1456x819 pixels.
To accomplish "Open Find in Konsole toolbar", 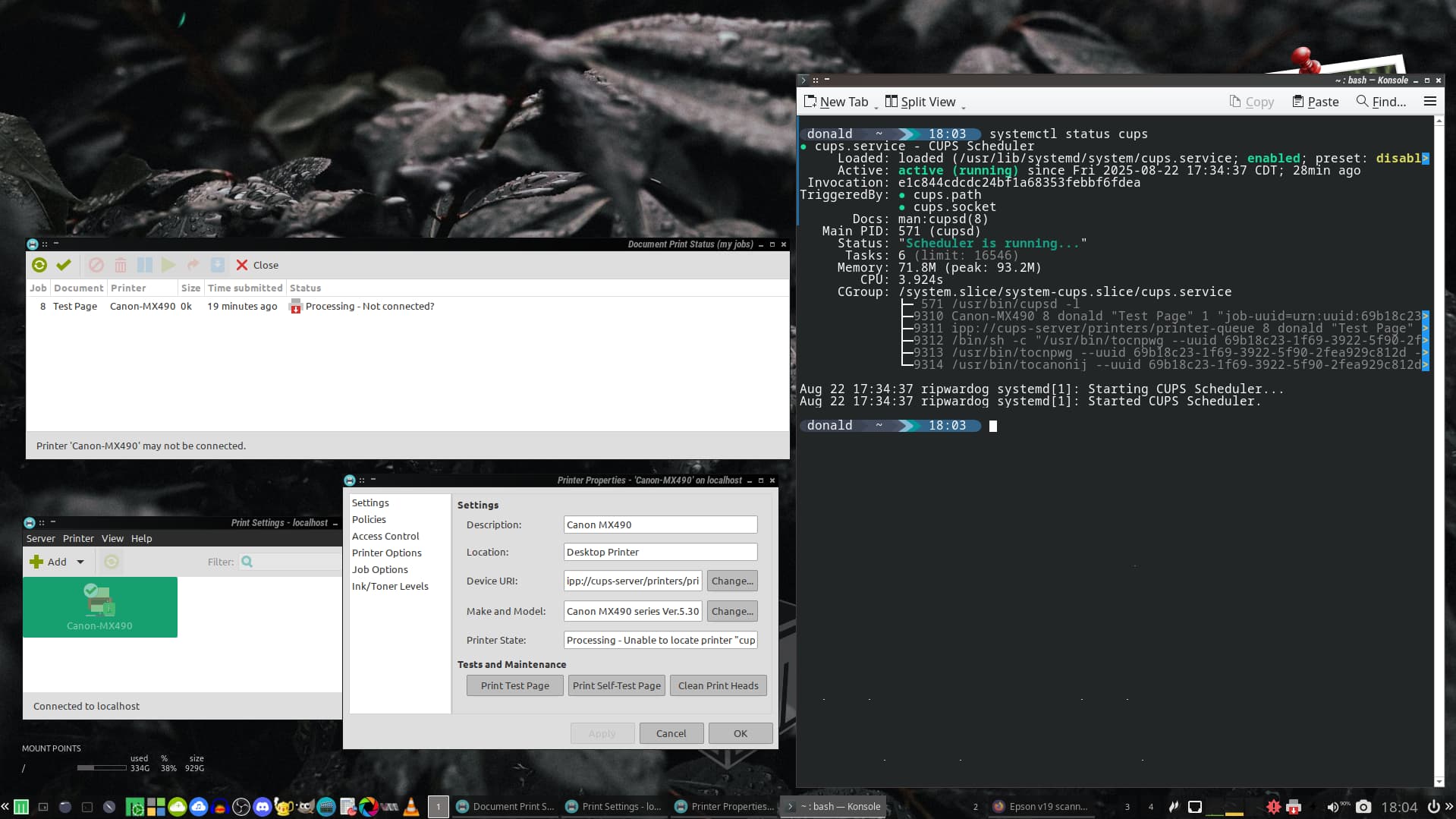I will [1381, 102].
